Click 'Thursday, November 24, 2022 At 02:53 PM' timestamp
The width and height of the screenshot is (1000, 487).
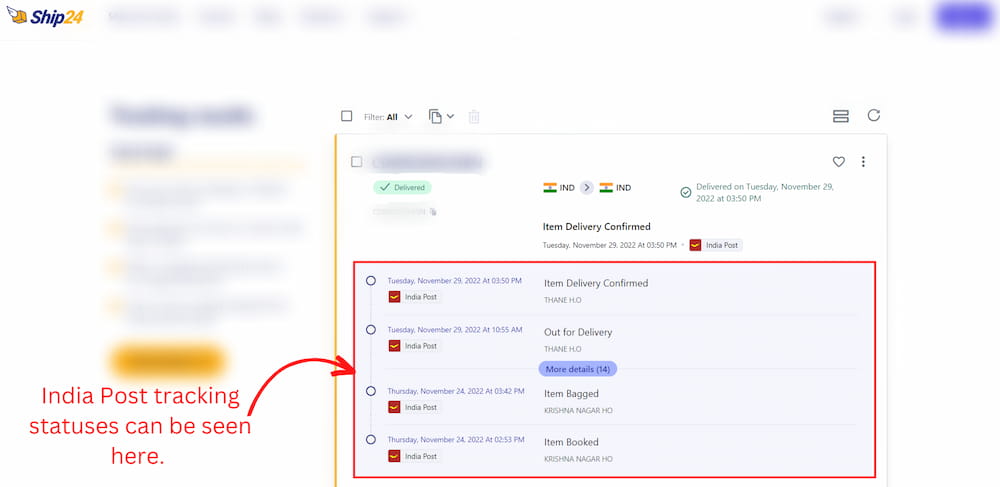point(456,439)
